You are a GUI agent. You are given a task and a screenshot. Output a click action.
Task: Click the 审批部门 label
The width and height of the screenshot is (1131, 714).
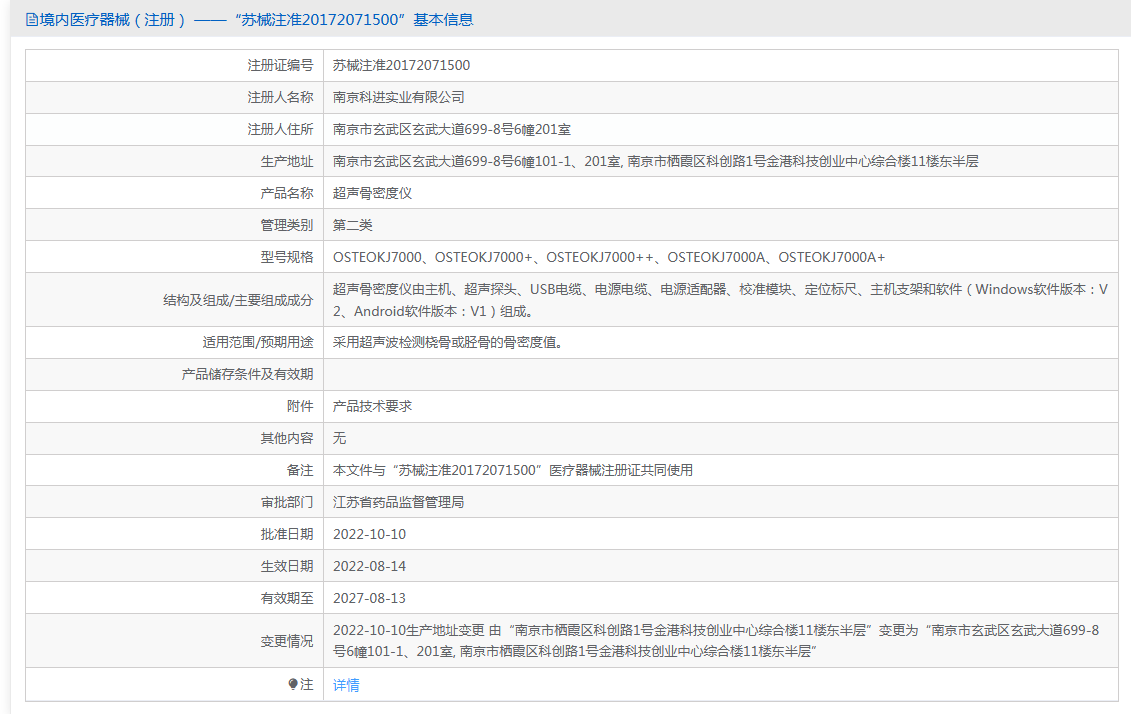coord(287,502)
